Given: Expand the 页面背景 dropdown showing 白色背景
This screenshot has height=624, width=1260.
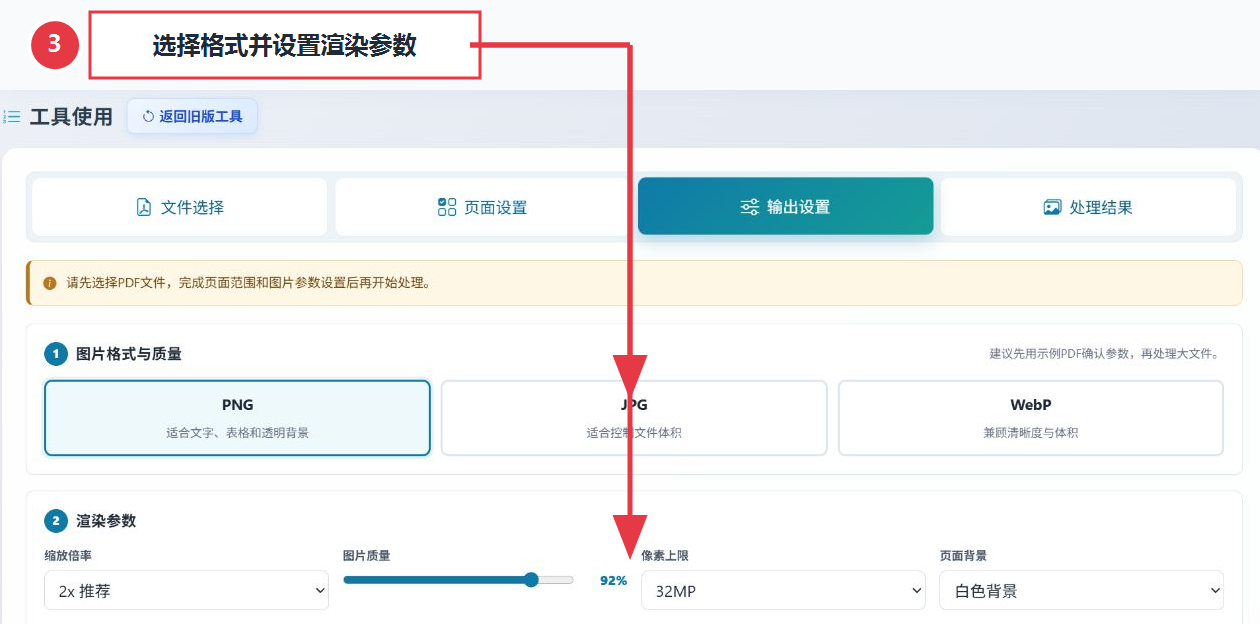Looking at the screenshot, I should [1081, 590].
